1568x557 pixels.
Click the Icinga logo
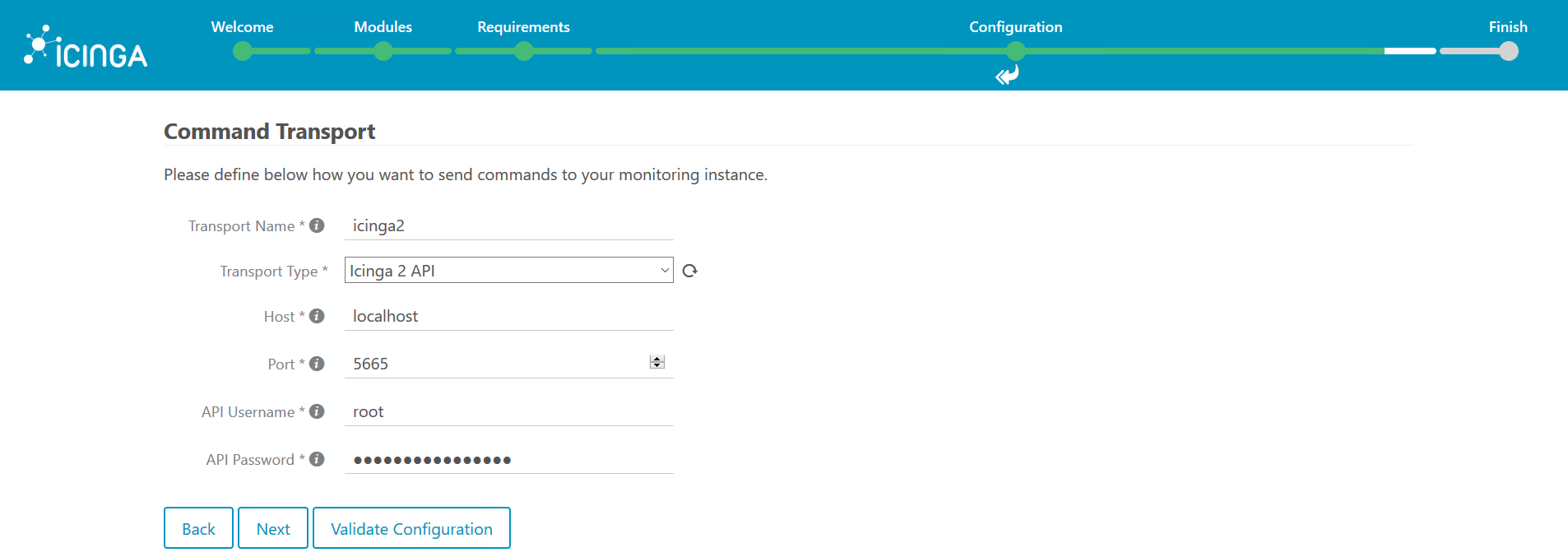86,46
